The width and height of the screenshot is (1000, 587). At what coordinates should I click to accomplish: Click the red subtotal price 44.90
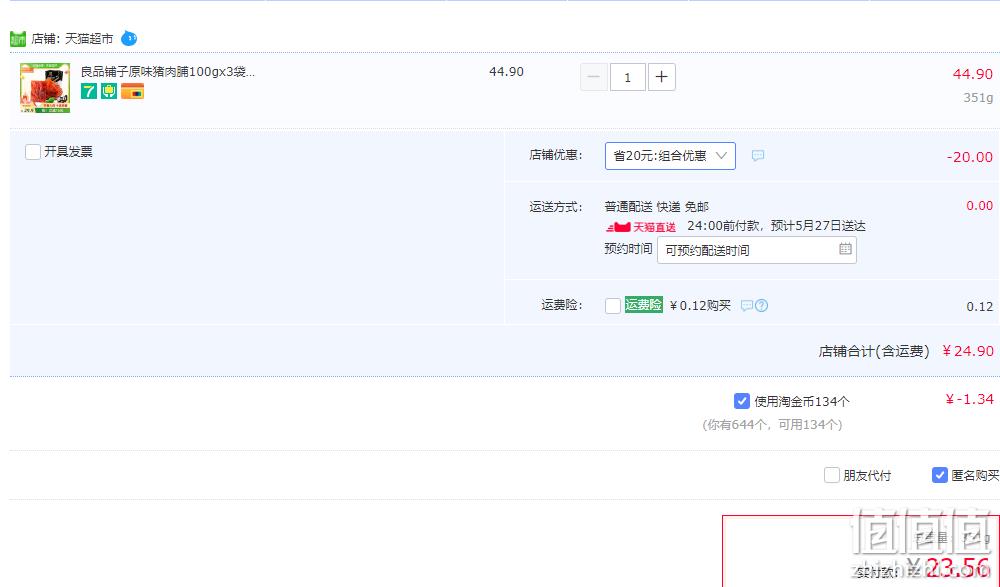tap(973, 74)
